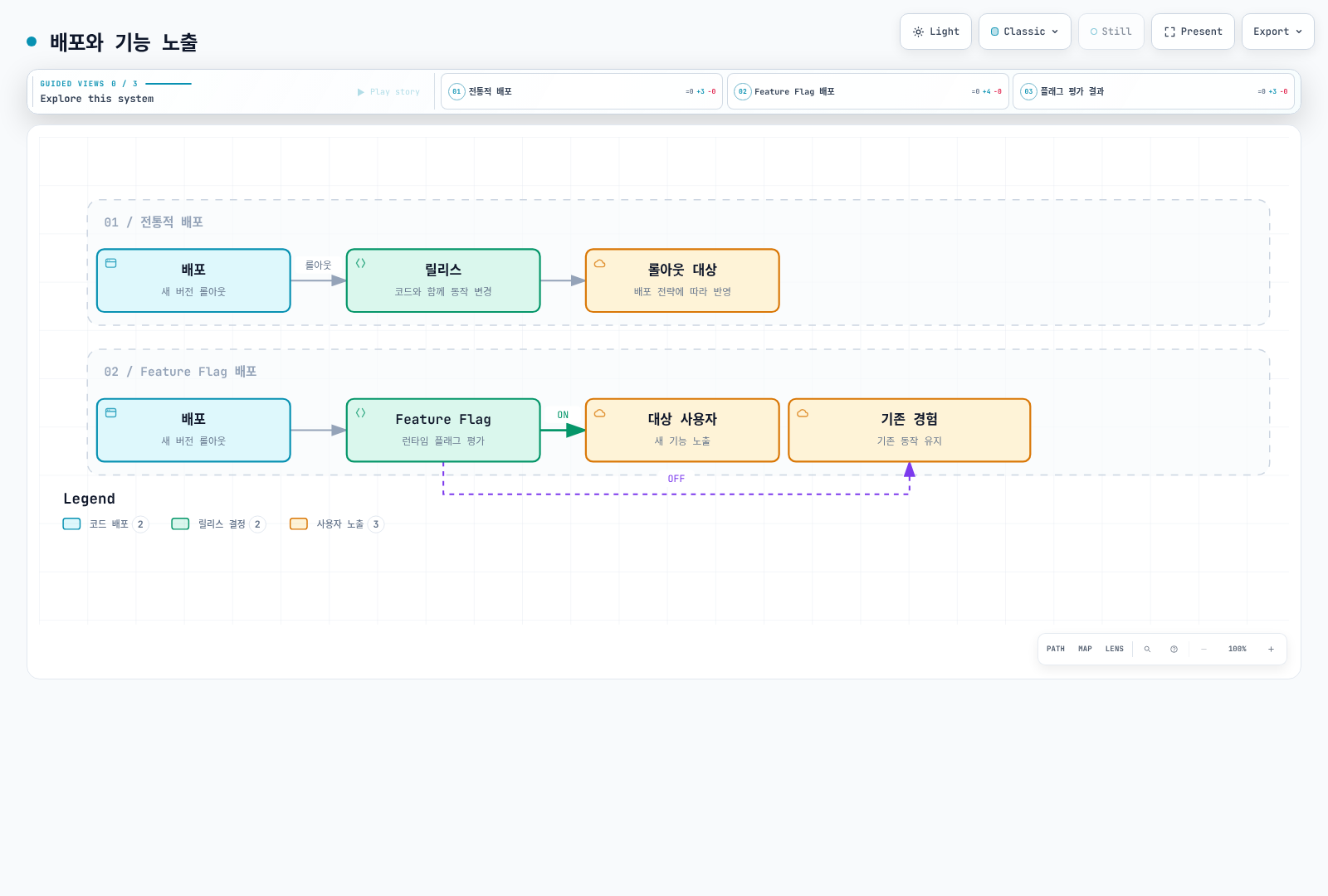This screenshot has width=1328, height=896.
Task: Click the cloud icon on 롤아웃 대상 node
Action: pyautogui.click(x=600, y=263)
